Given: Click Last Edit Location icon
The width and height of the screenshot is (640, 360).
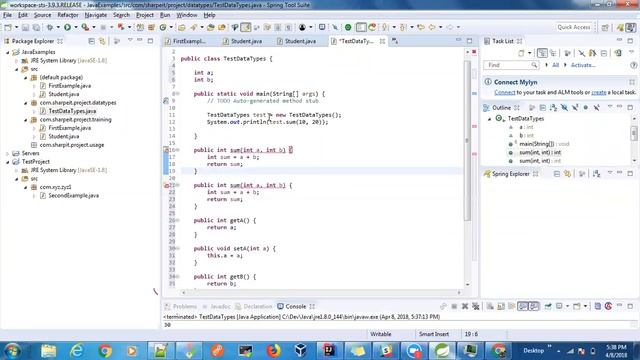Looking at the screenshot, I should (x=420, y=27).
